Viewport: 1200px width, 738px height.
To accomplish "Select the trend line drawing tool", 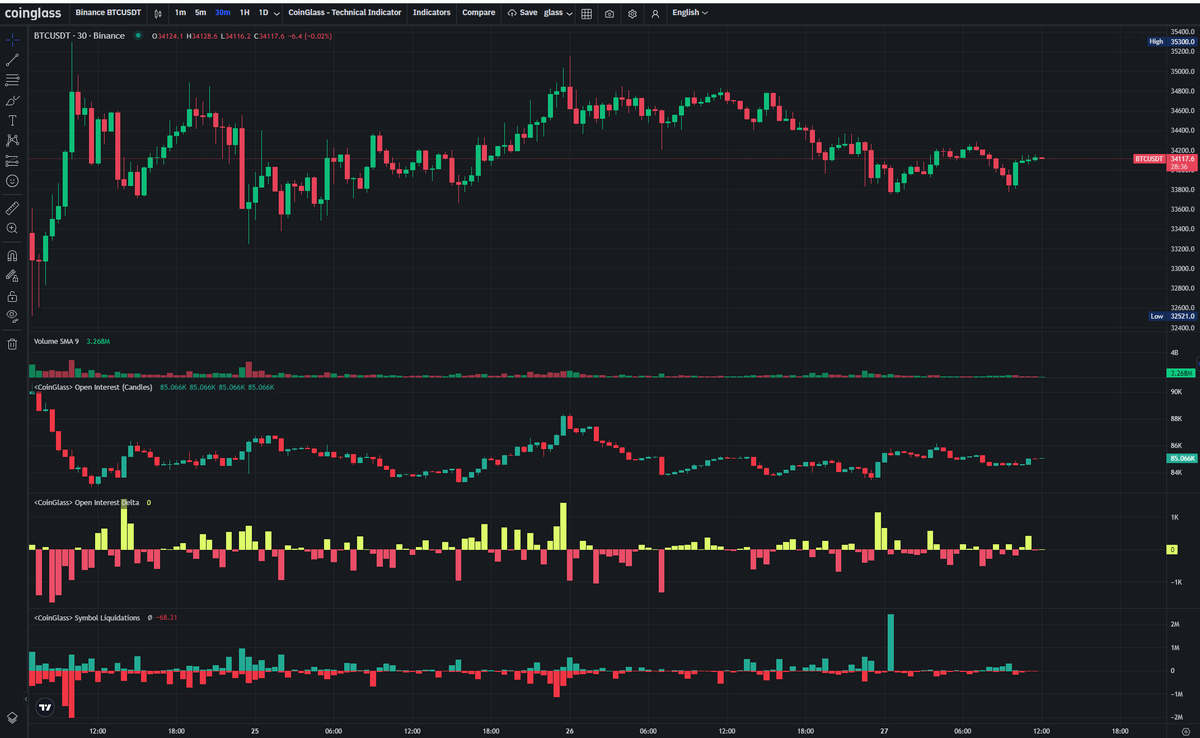I will coord(12,61).
